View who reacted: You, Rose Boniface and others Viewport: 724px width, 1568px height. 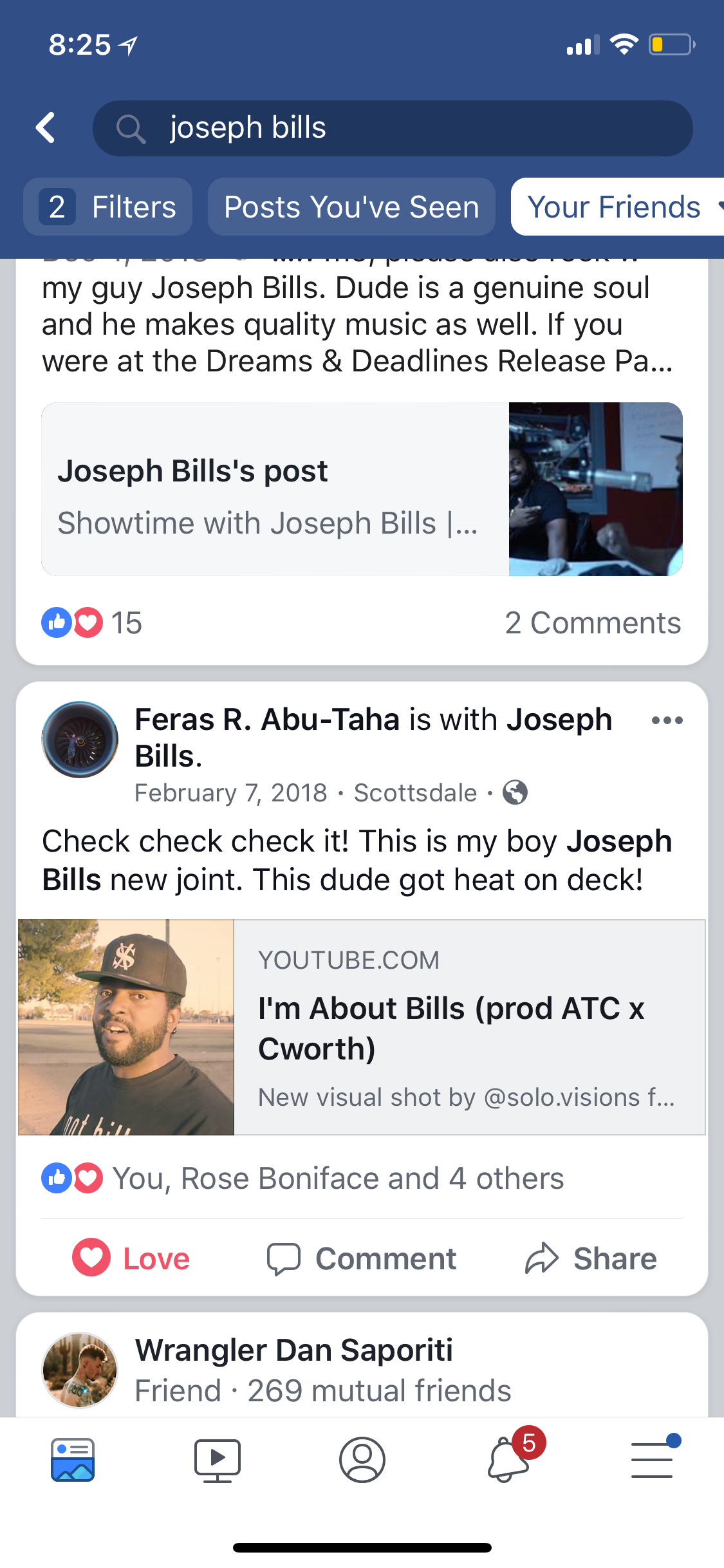pyautogui.click(x=338, y=1179)
